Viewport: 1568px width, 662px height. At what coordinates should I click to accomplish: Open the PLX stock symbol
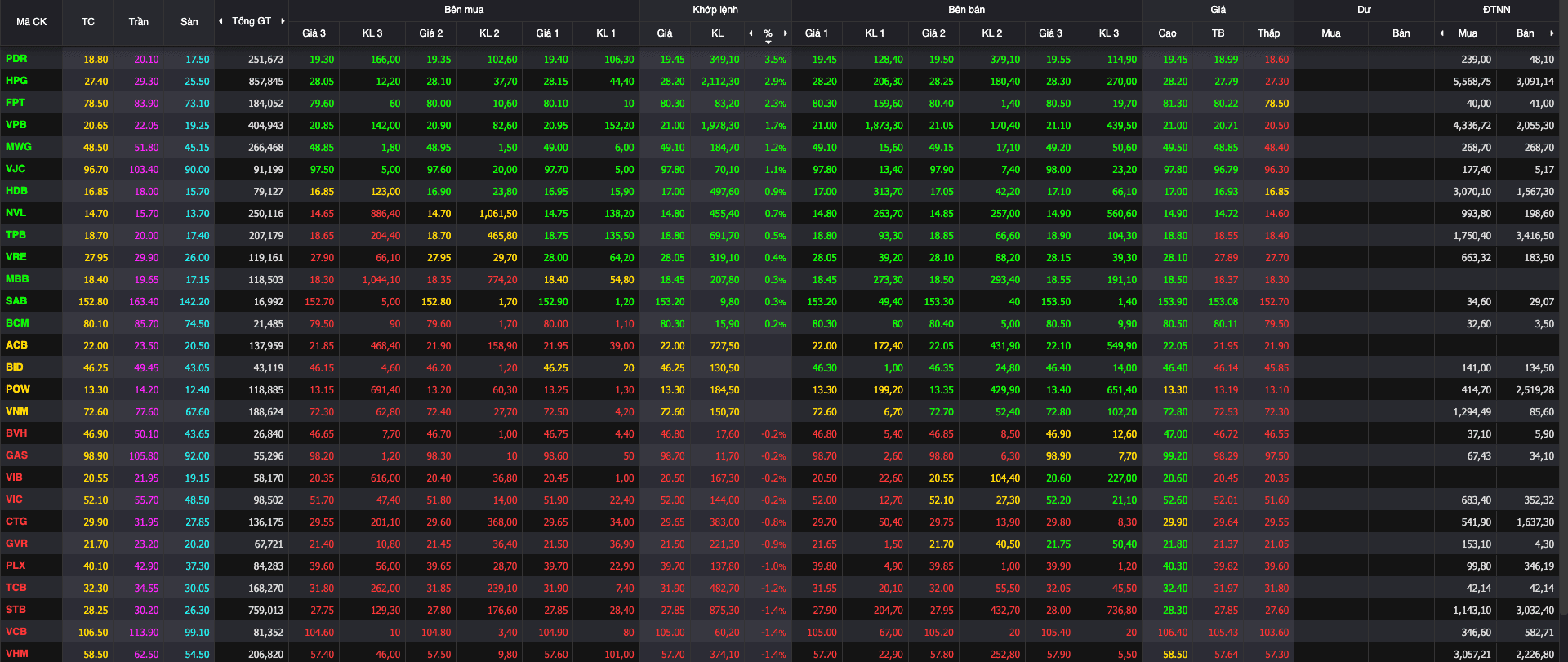16,566
